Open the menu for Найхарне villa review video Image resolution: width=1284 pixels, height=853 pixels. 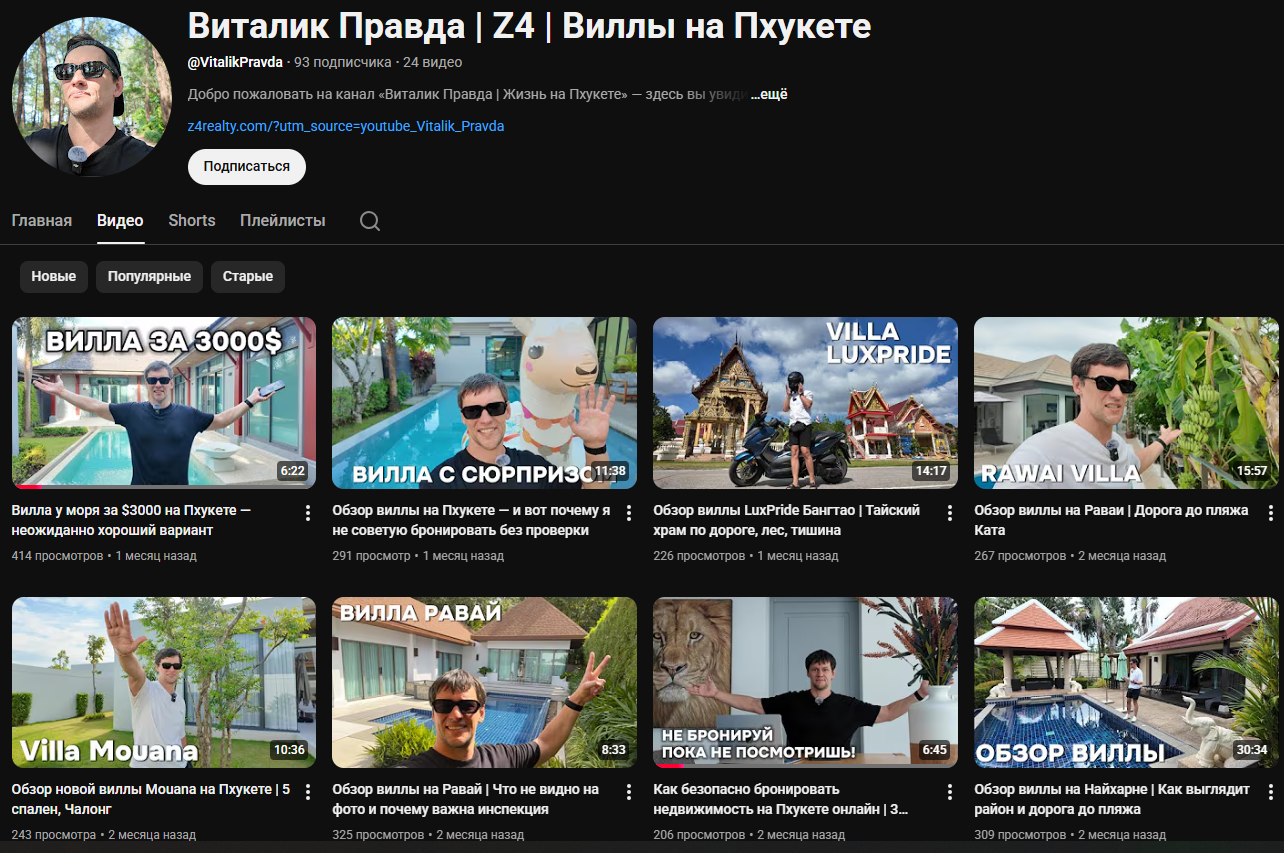[x=1271, y=792]
